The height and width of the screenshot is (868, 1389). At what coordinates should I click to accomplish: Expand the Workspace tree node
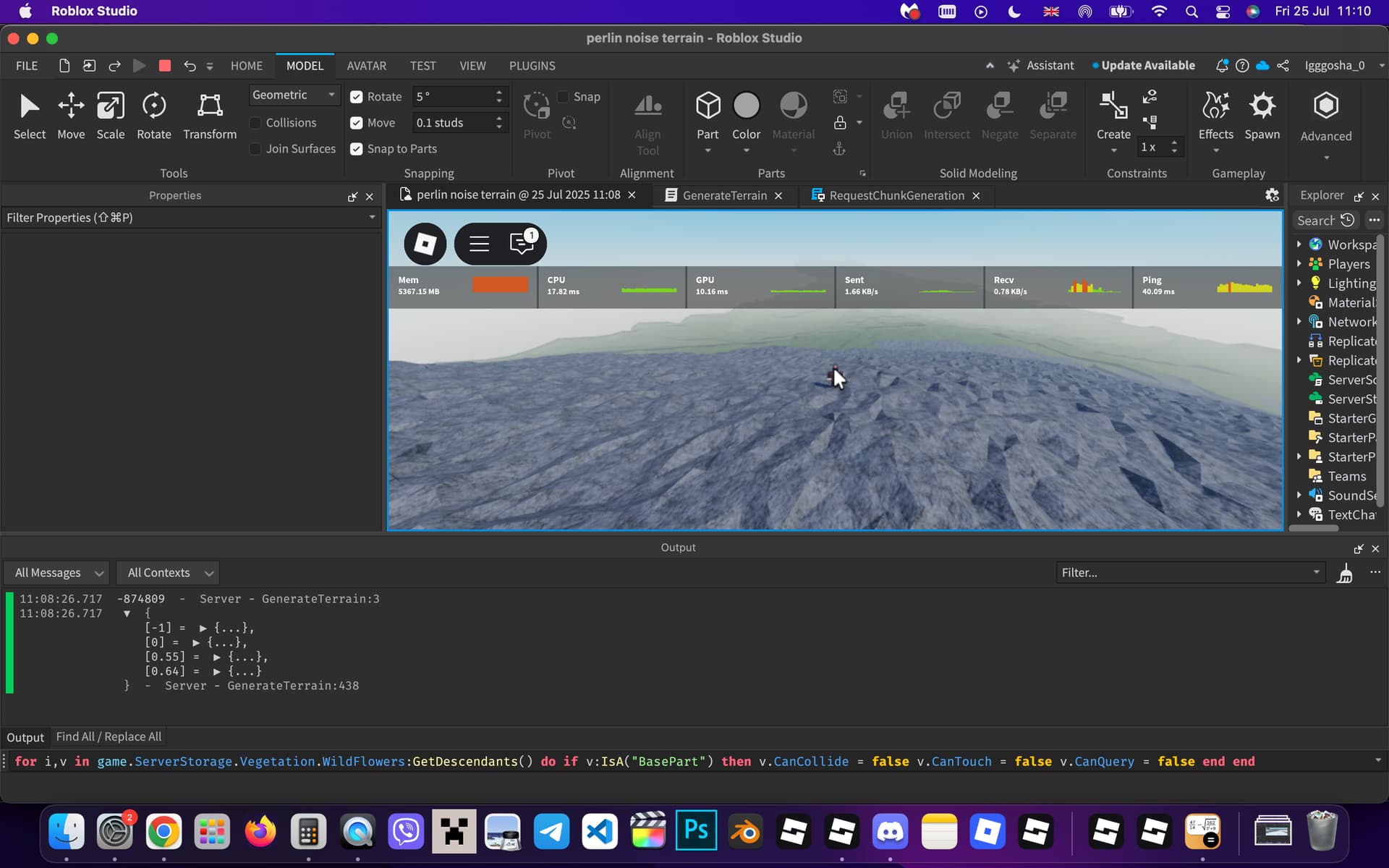tap(1299, 244)
